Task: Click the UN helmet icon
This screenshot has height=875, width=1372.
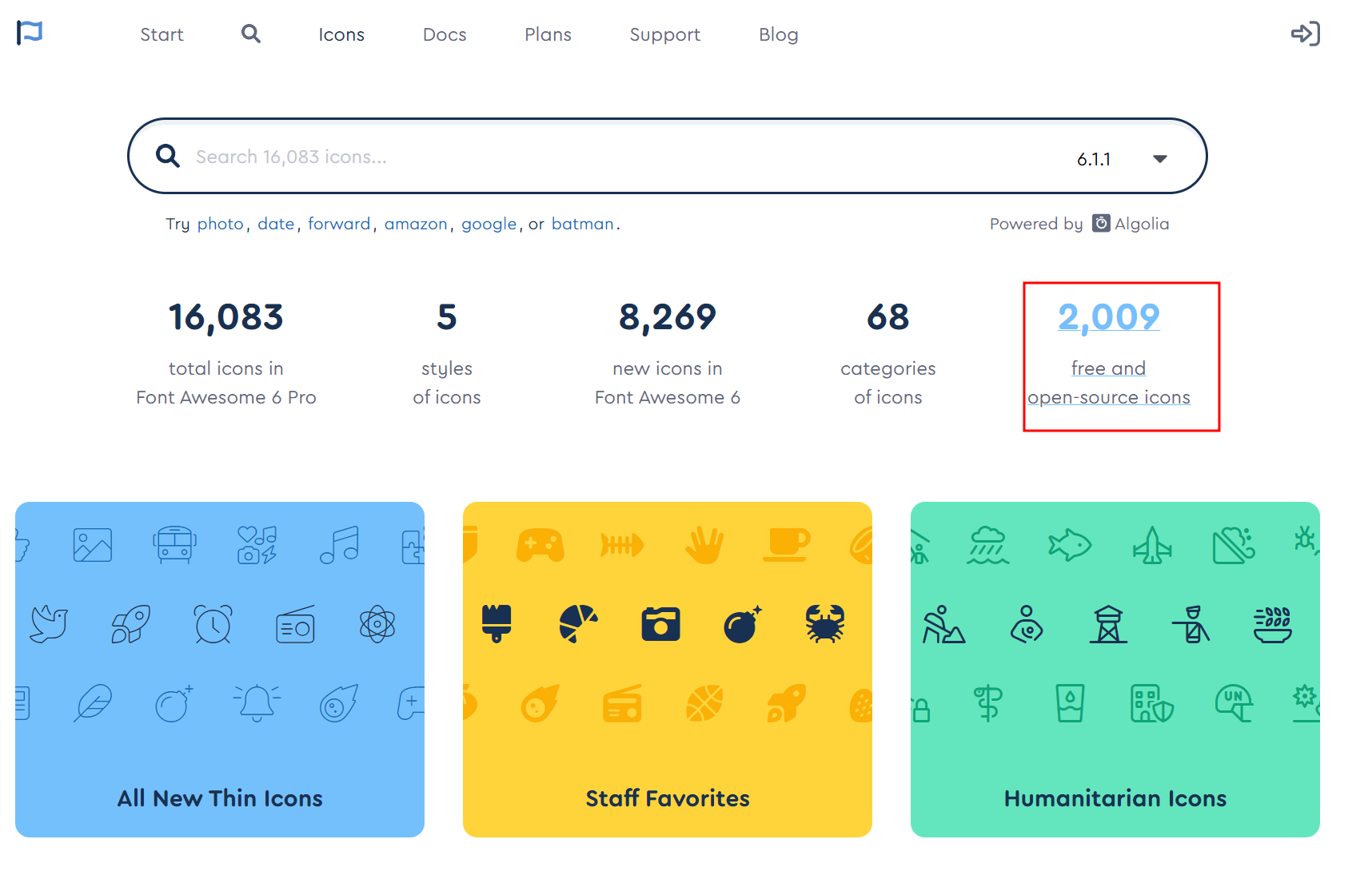Action: pos(1234,703)
